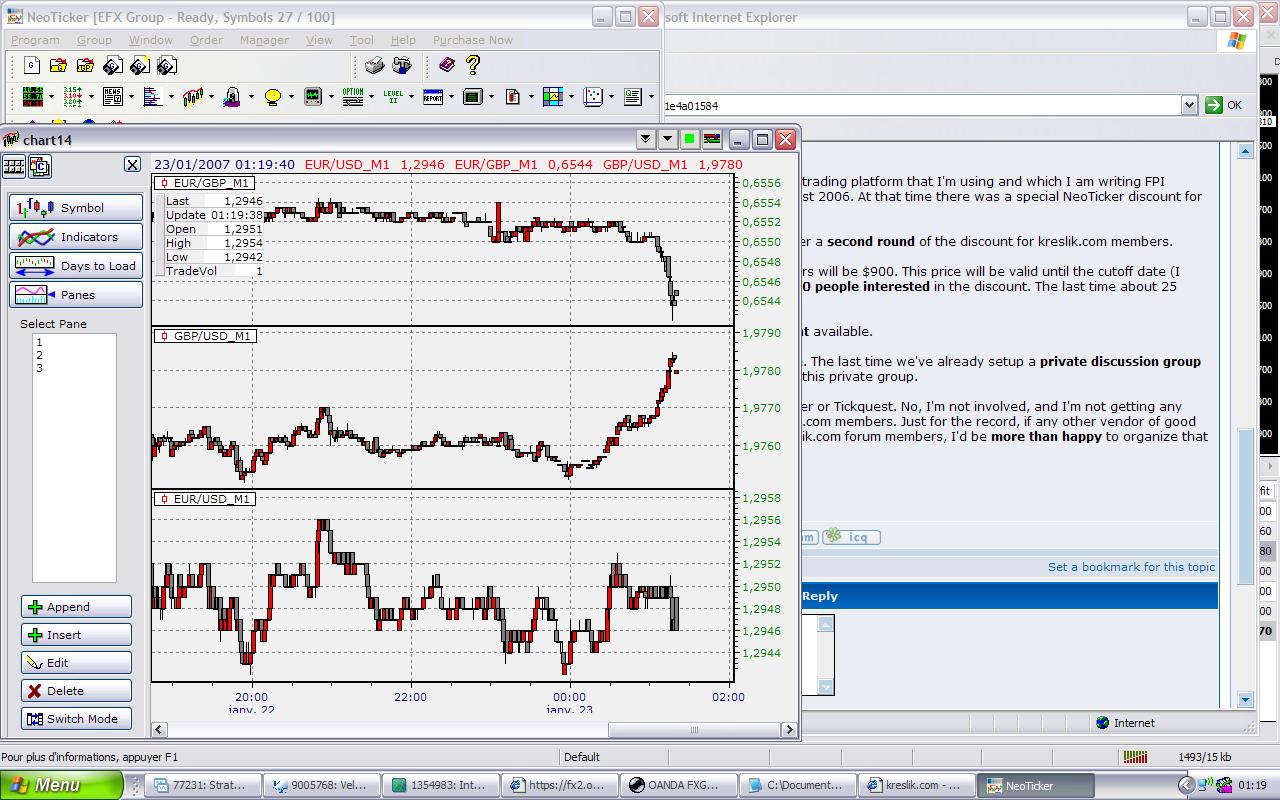Toggle the green square indicator in chart14 title bar

[x=689, y=139]
